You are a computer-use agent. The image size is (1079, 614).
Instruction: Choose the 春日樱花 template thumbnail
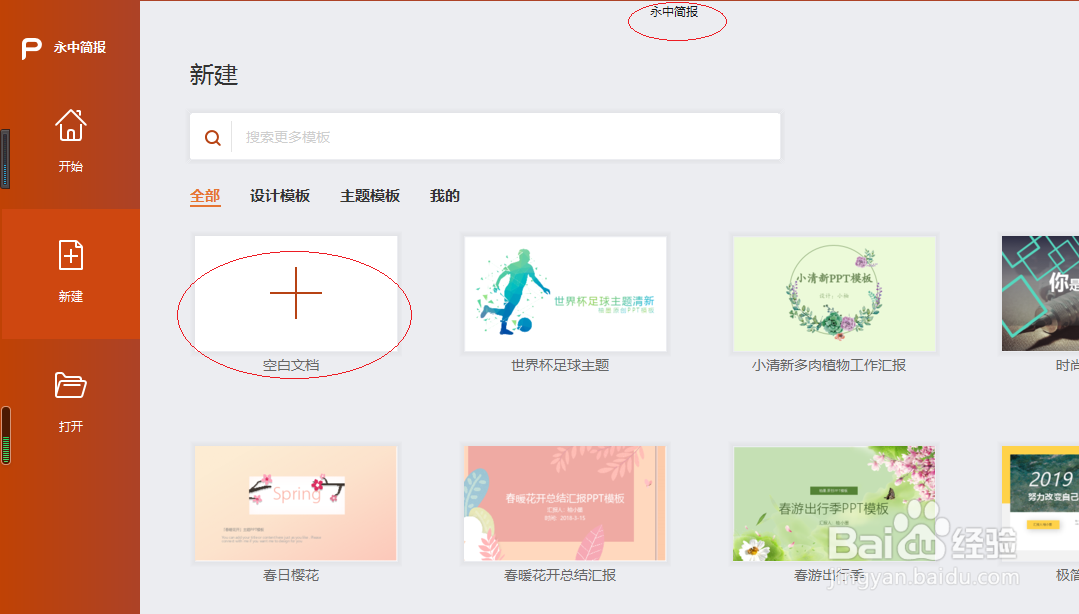(296, 503)
